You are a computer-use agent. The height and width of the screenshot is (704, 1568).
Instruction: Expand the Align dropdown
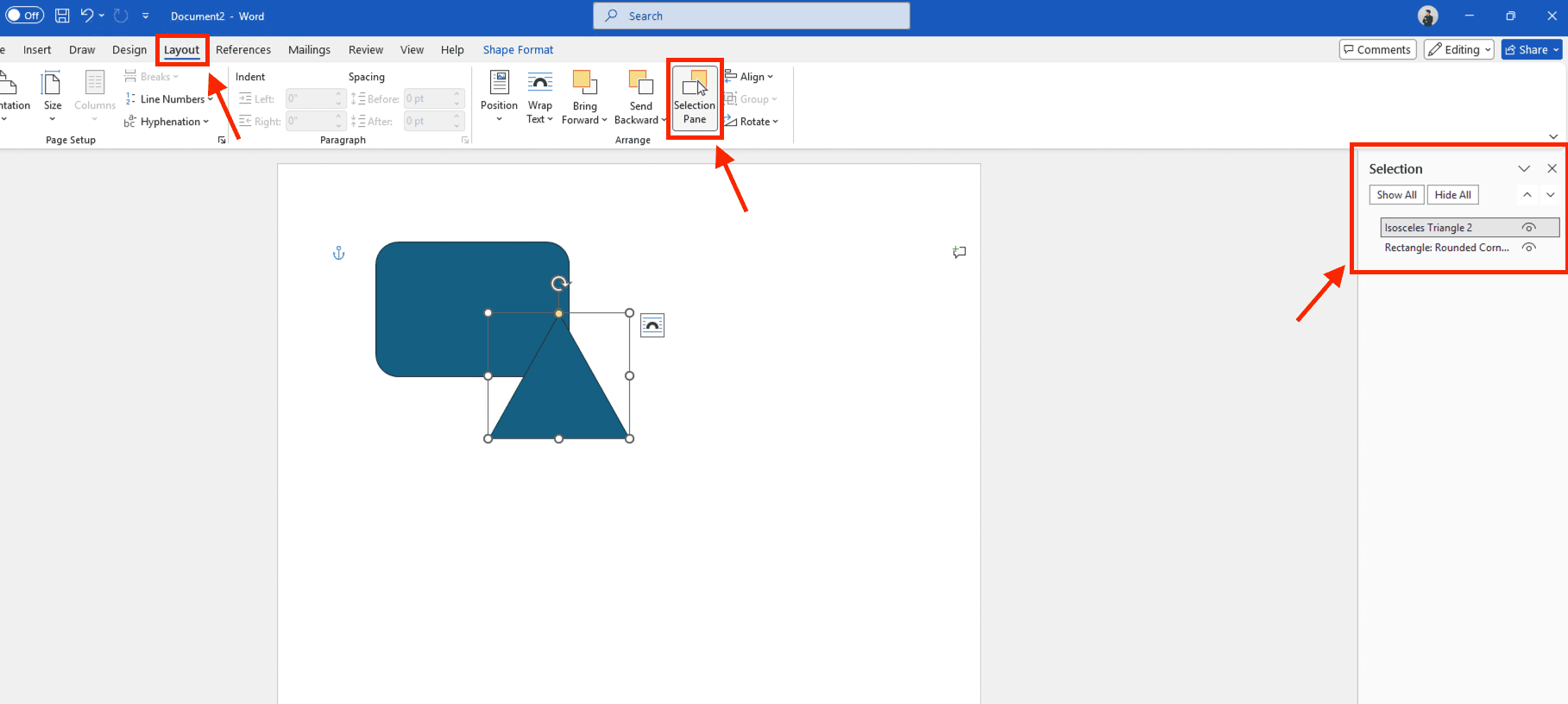[x=750, y=77]
